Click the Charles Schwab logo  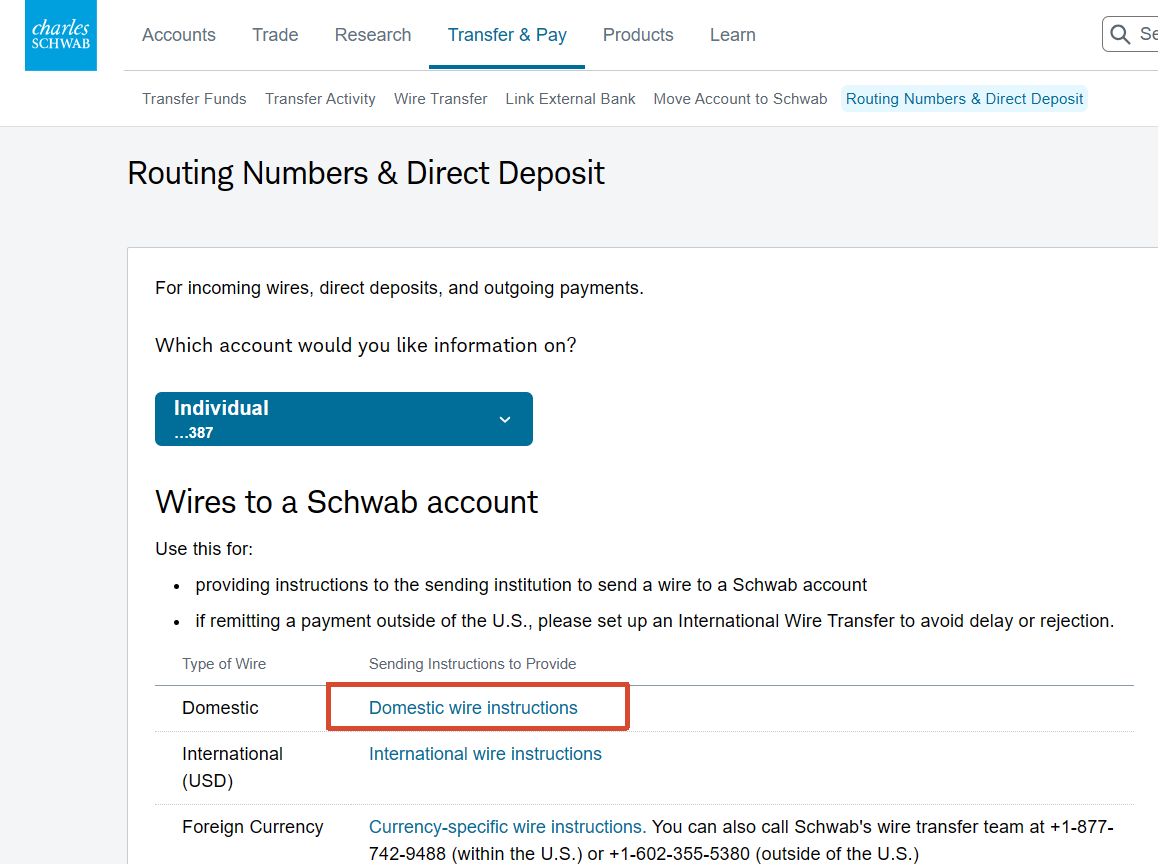tap(61, 35)
